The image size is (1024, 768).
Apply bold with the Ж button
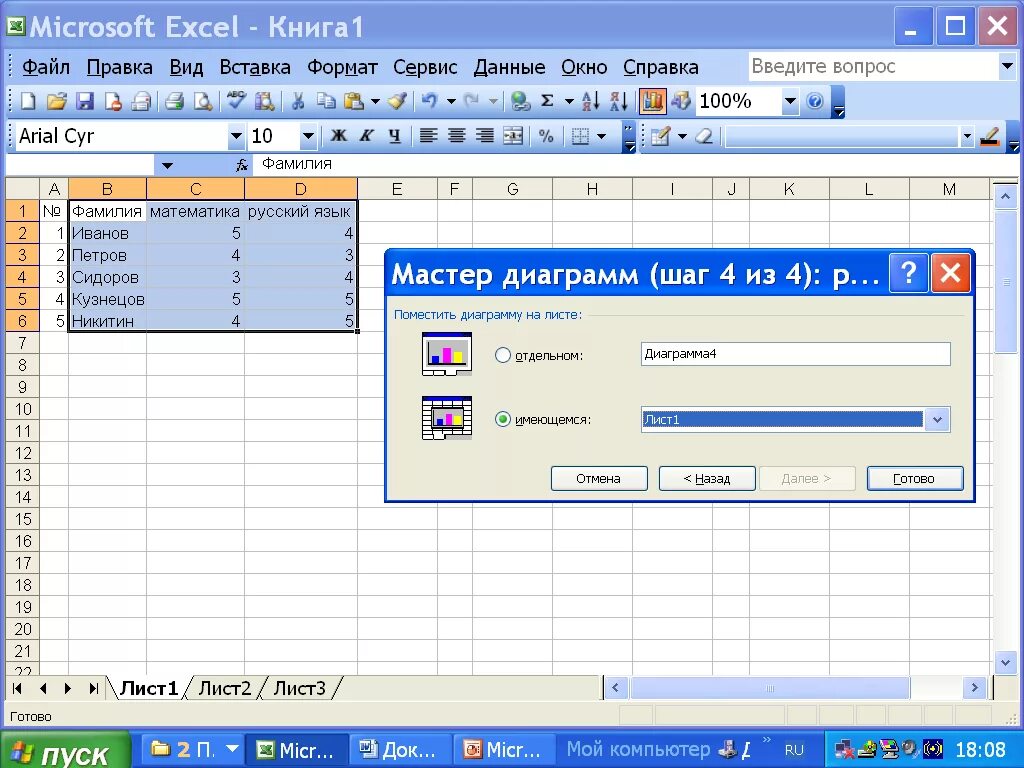point(338,136)
